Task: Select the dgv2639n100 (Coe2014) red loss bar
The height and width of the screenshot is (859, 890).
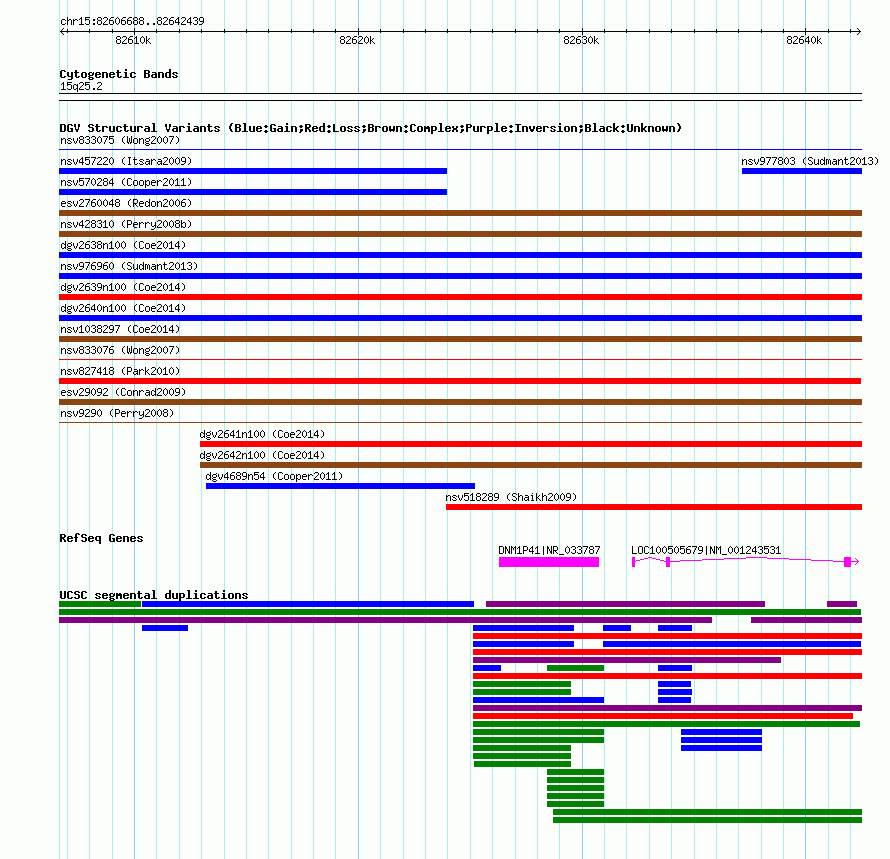Action: click(460, 297)
